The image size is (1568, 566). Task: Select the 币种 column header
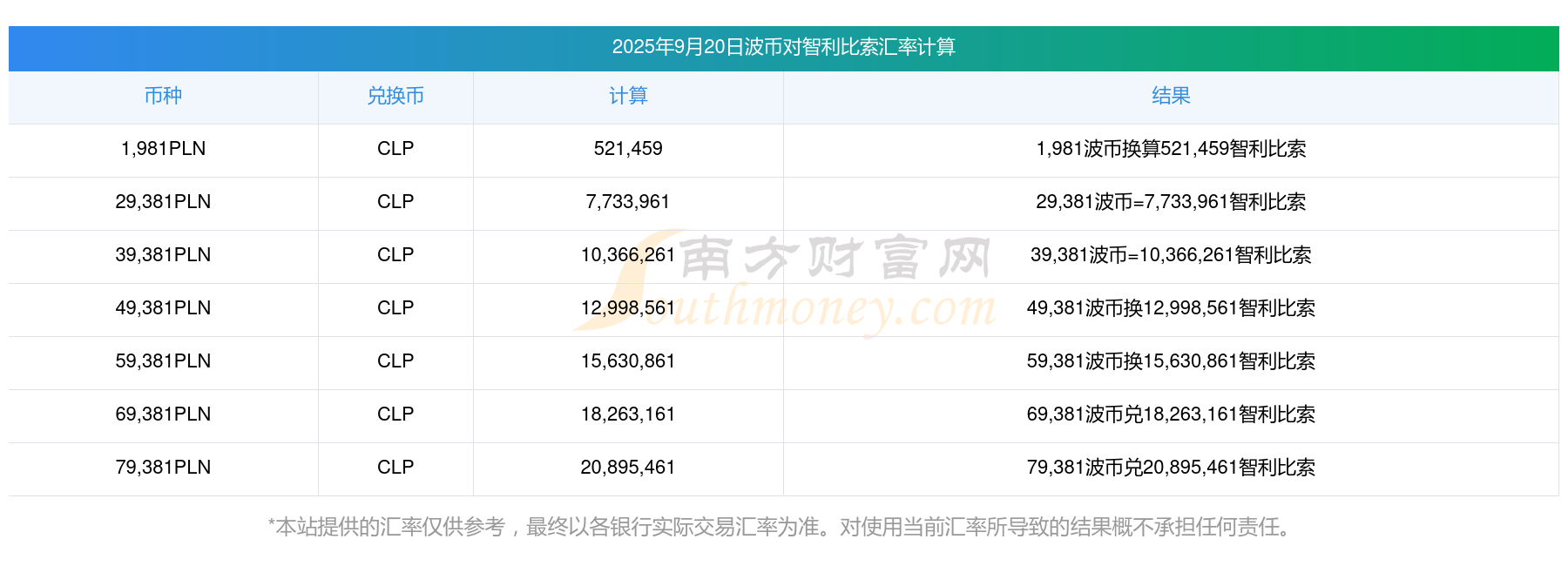tap(163, 97)
